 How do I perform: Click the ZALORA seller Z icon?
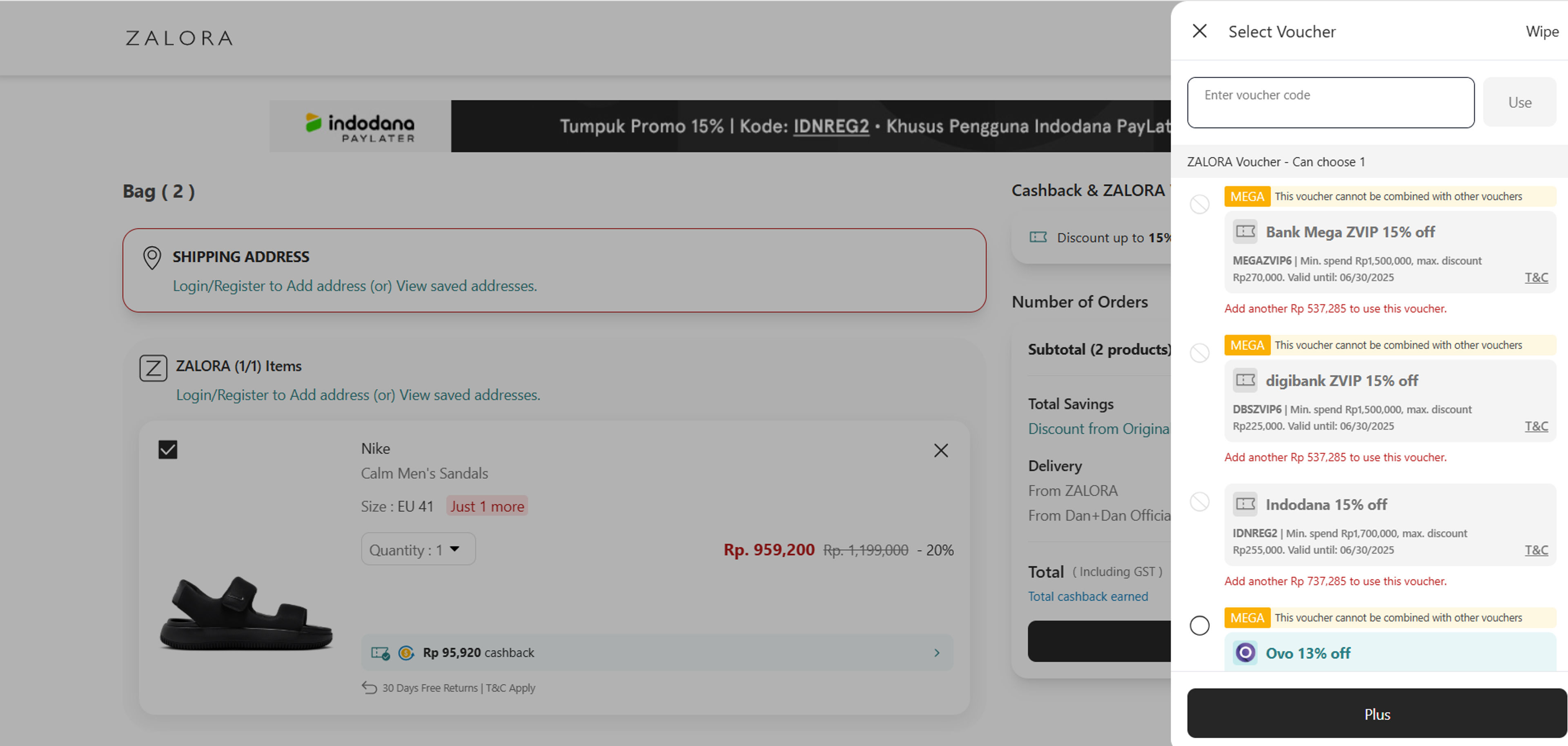click(x=153, y=368)
